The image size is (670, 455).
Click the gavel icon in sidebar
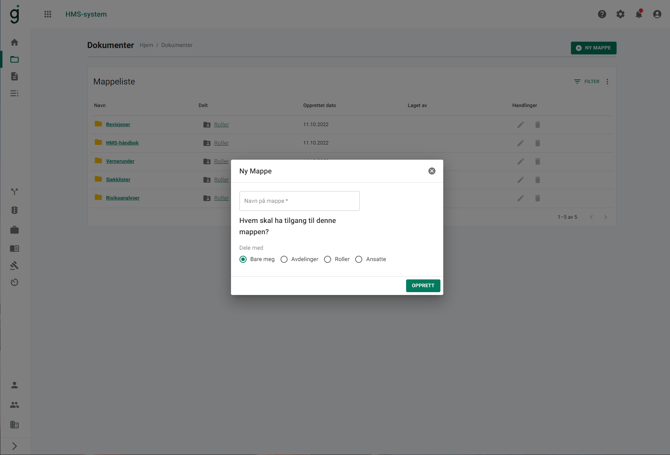coord(14,265)
